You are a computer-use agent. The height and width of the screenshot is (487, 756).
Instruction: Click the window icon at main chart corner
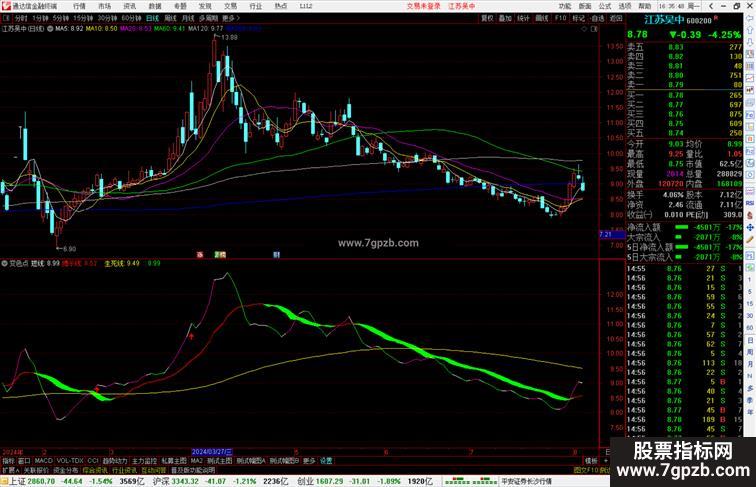594,29
